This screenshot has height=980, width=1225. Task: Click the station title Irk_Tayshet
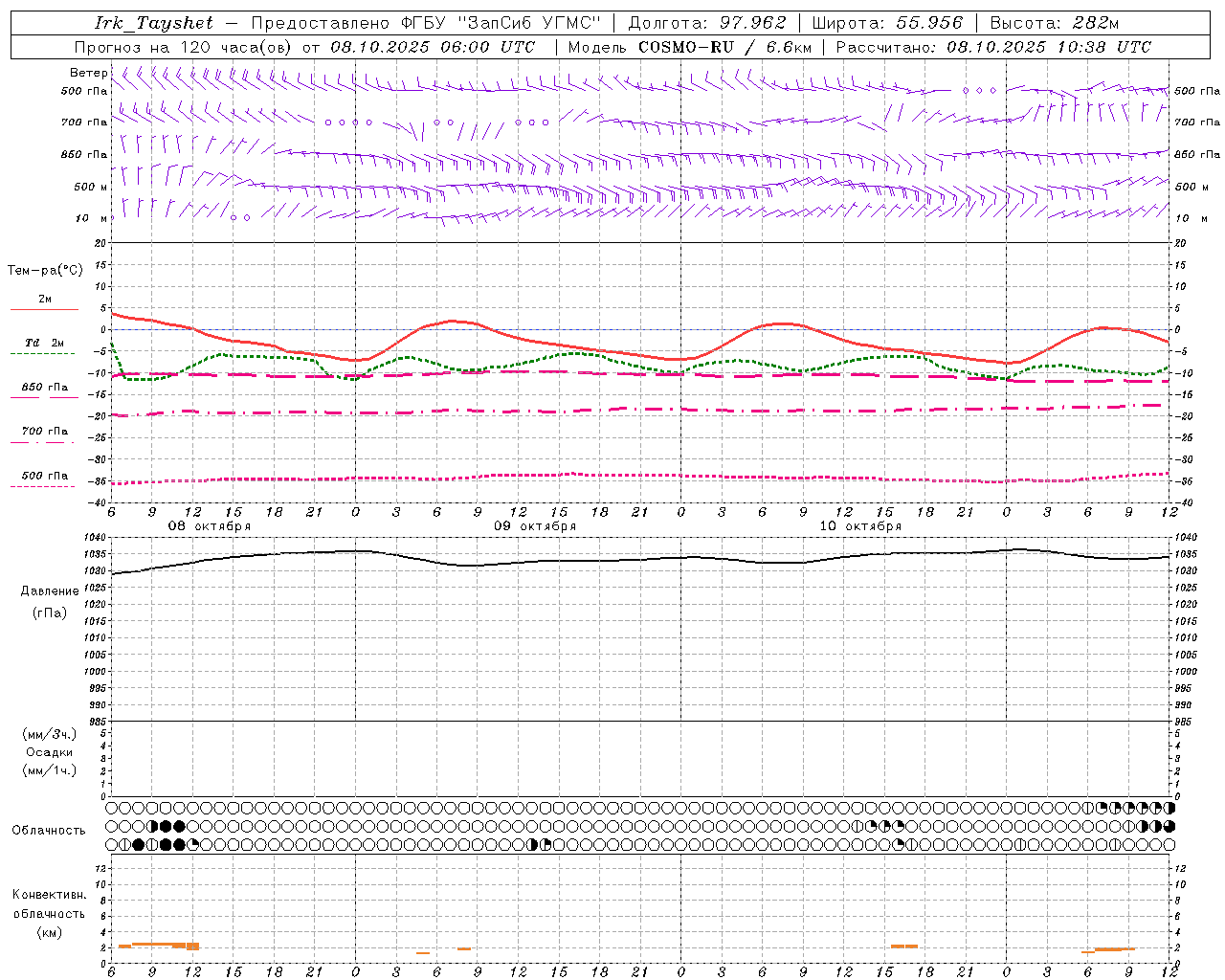point(153,23)
